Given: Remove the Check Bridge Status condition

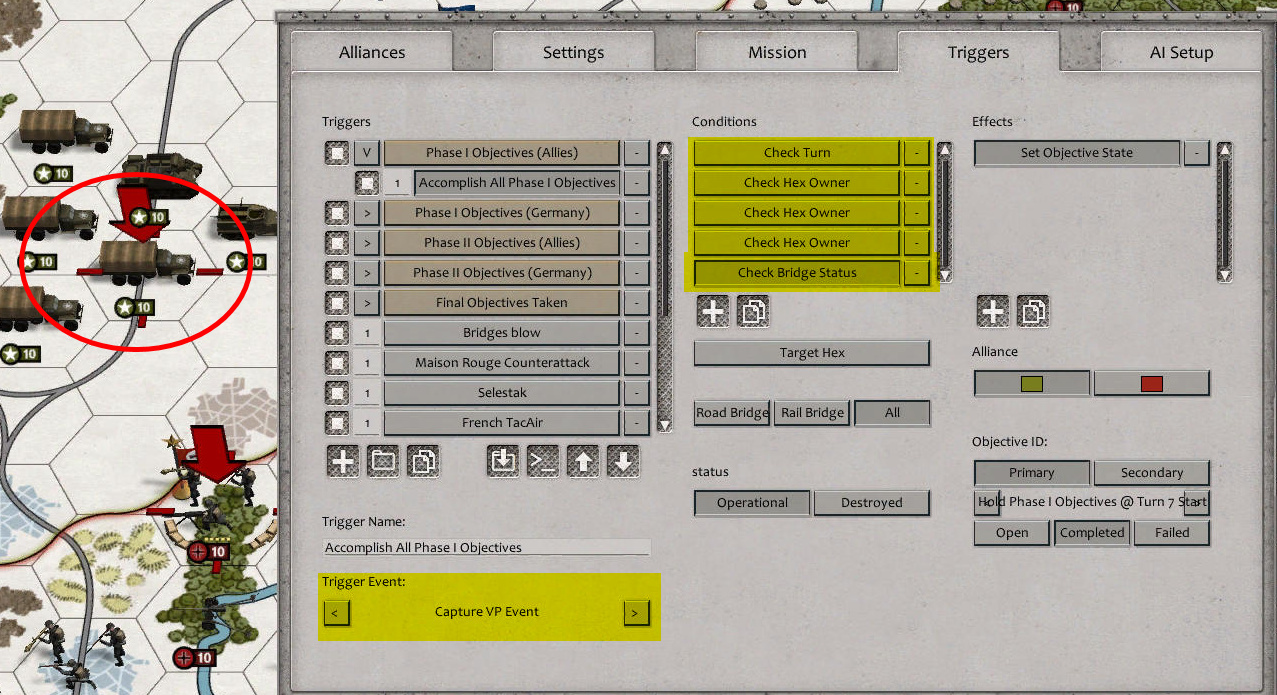Looking at the screenshot, I should pyautogui.click(x=916, y=273).
